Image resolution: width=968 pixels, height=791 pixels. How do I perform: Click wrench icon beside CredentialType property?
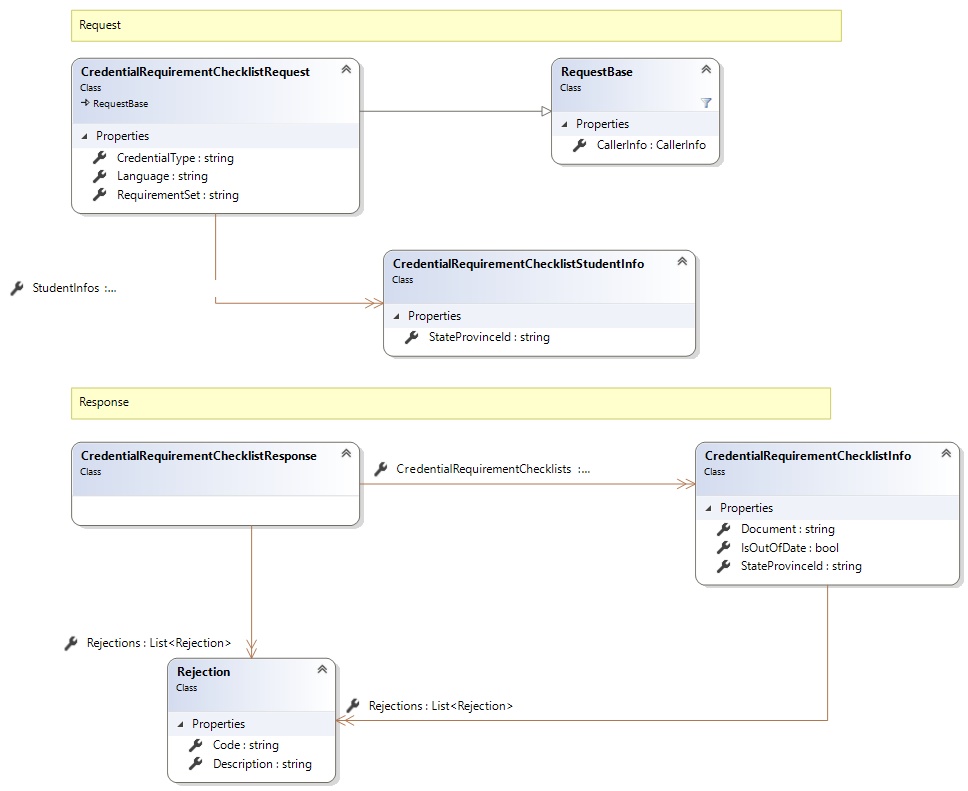click(100, 158)
